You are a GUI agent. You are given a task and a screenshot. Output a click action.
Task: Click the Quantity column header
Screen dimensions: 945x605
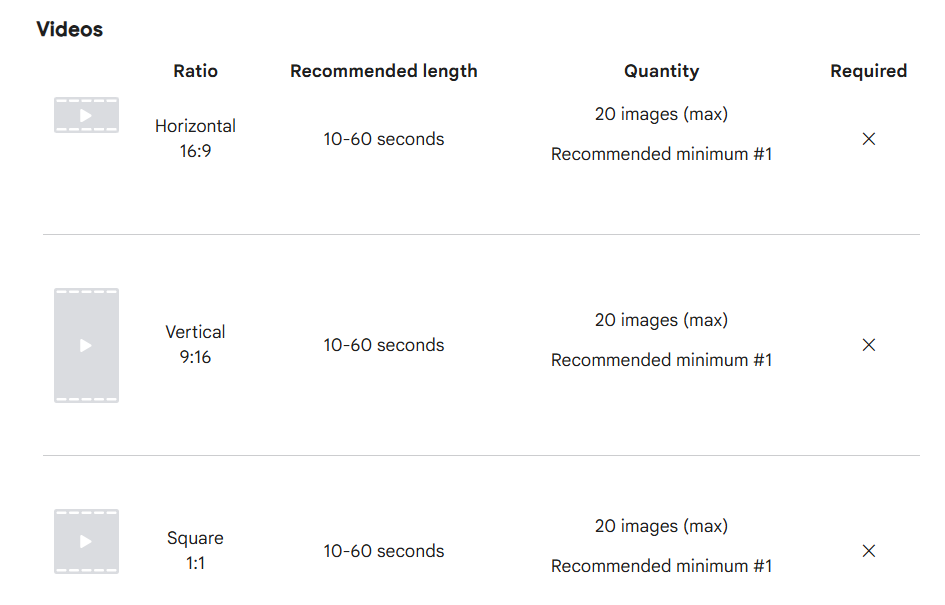pos(661,71)
